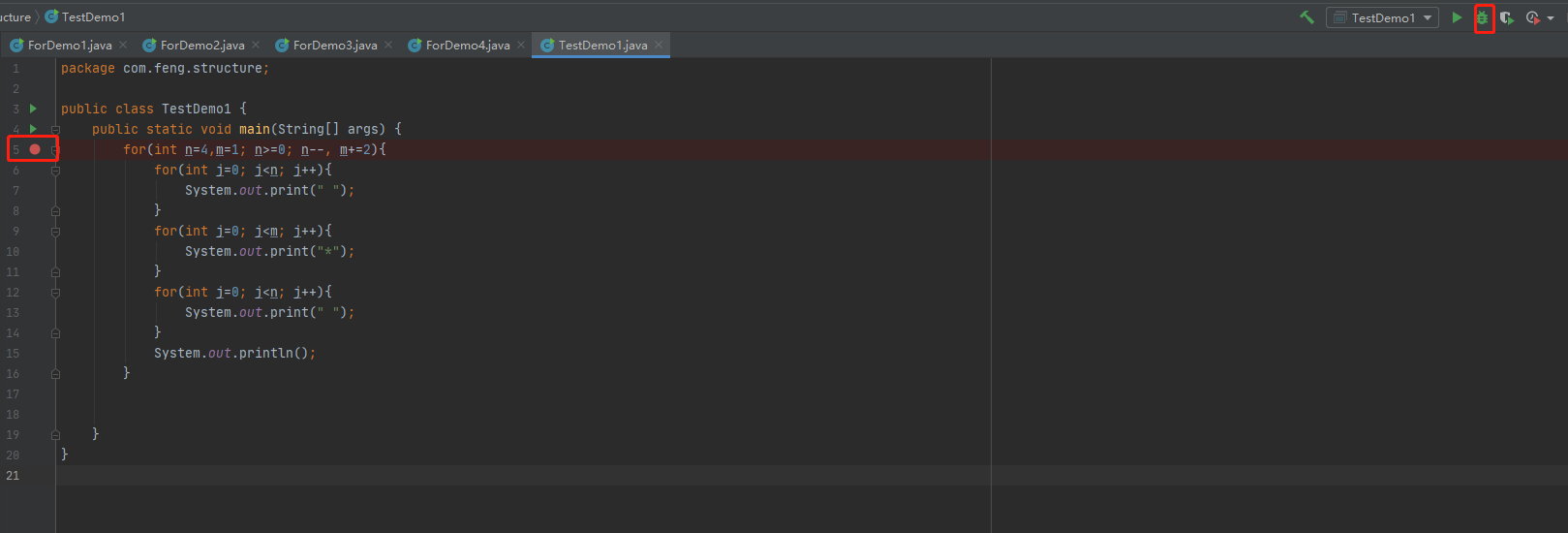Click 'String[] args' parameter text
The height and width of the screenshot is (533, 1568).
(328, 129)
